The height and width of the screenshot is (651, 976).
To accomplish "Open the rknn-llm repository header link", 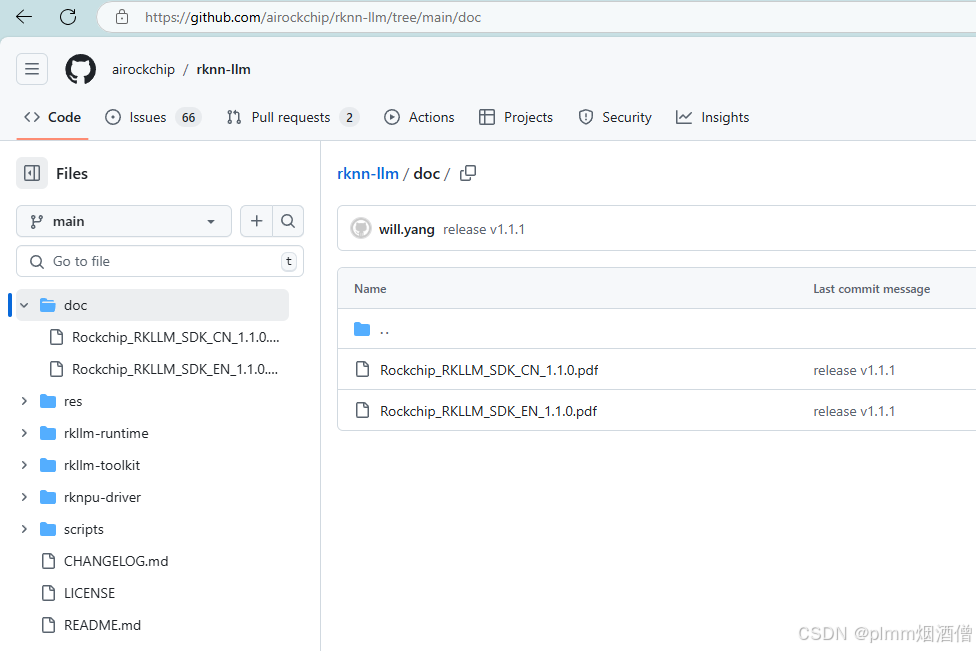I will pyautogui.click(x=223, y=69).
